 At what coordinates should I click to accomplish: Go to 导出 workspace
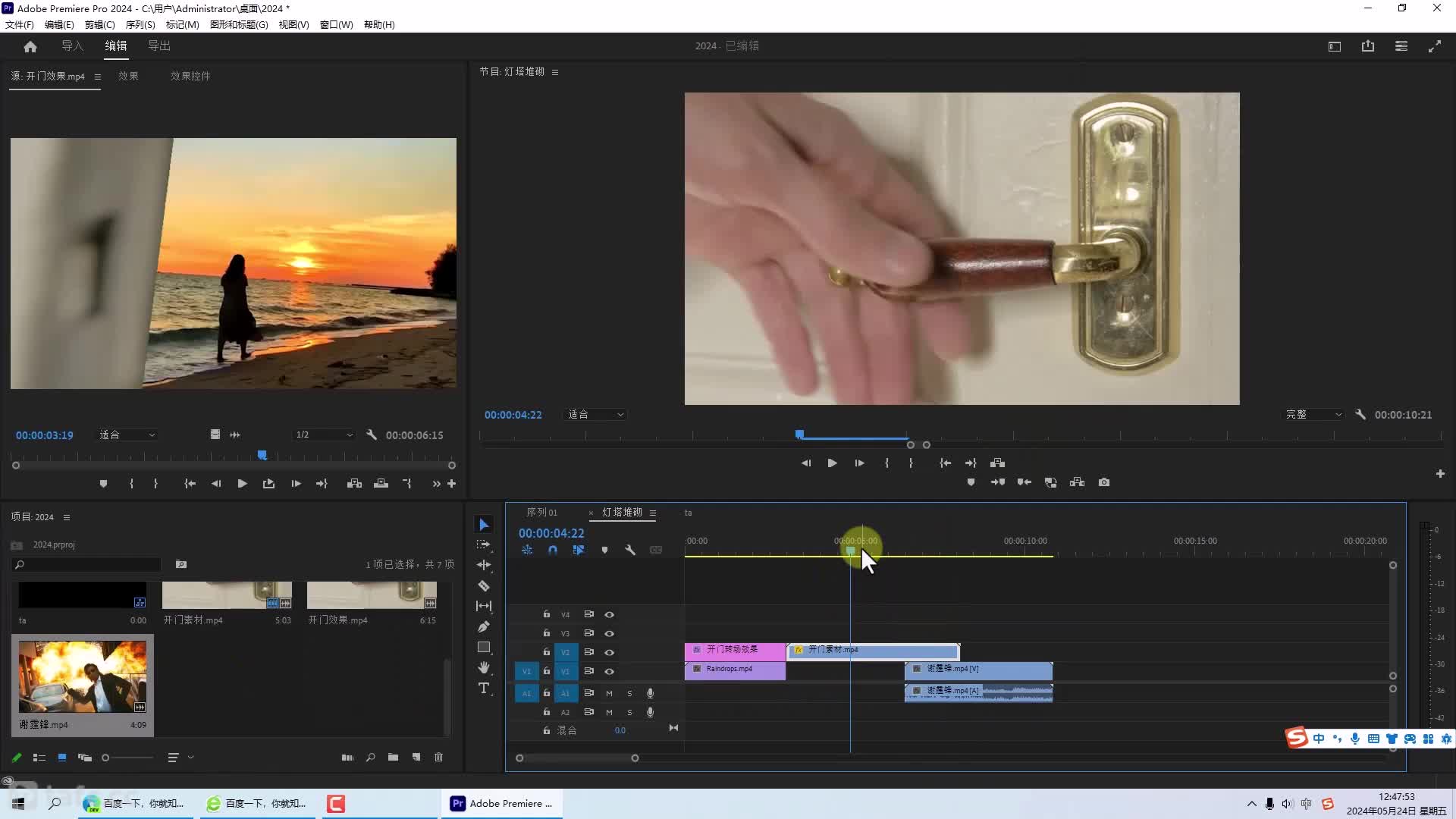pos(159,46)
